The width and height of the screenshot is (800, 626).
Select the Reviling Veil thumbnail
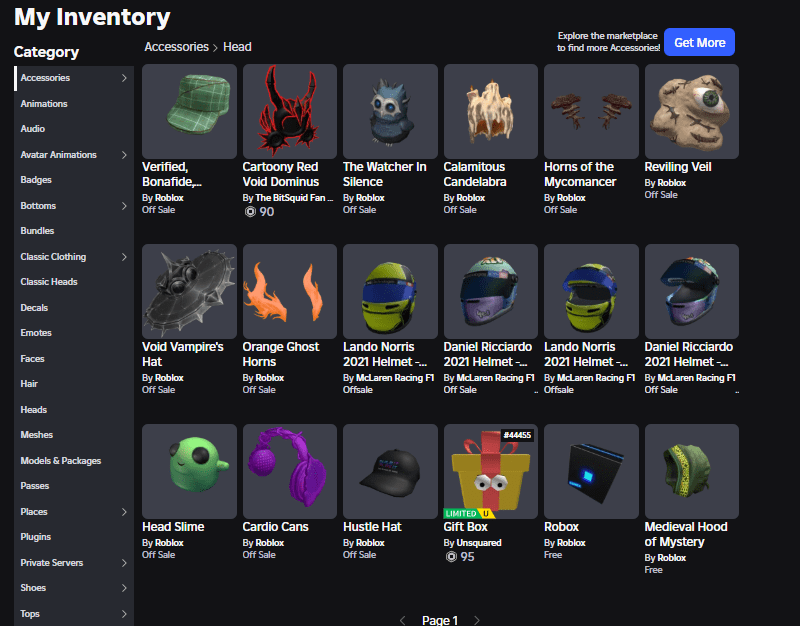[691, 111]
